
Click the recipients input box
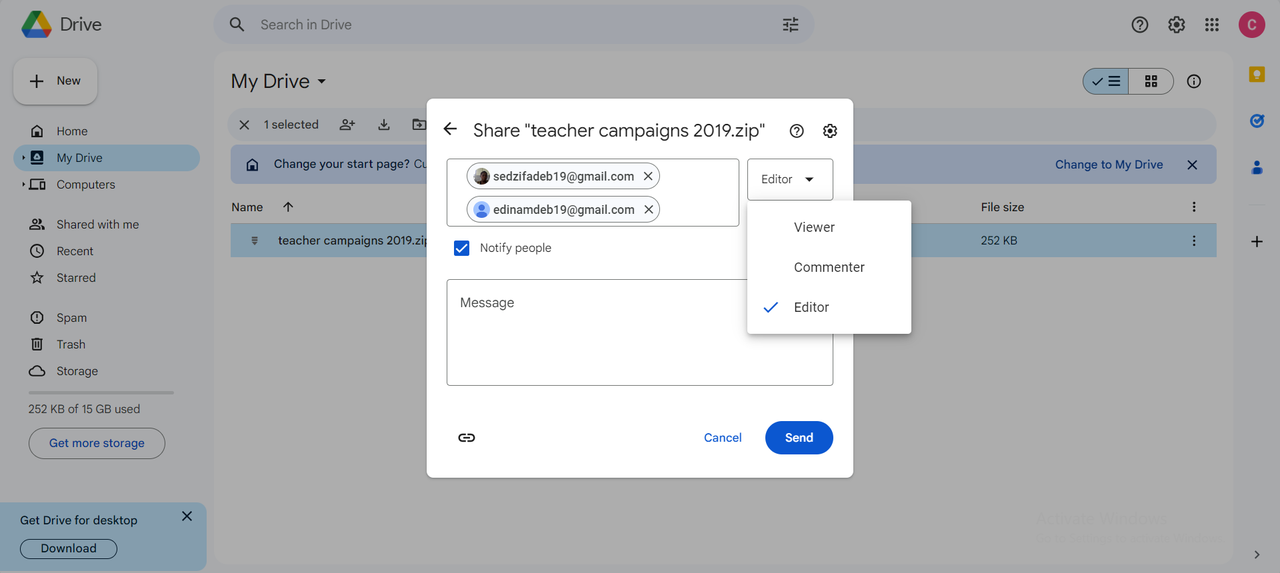coord(593,192)
